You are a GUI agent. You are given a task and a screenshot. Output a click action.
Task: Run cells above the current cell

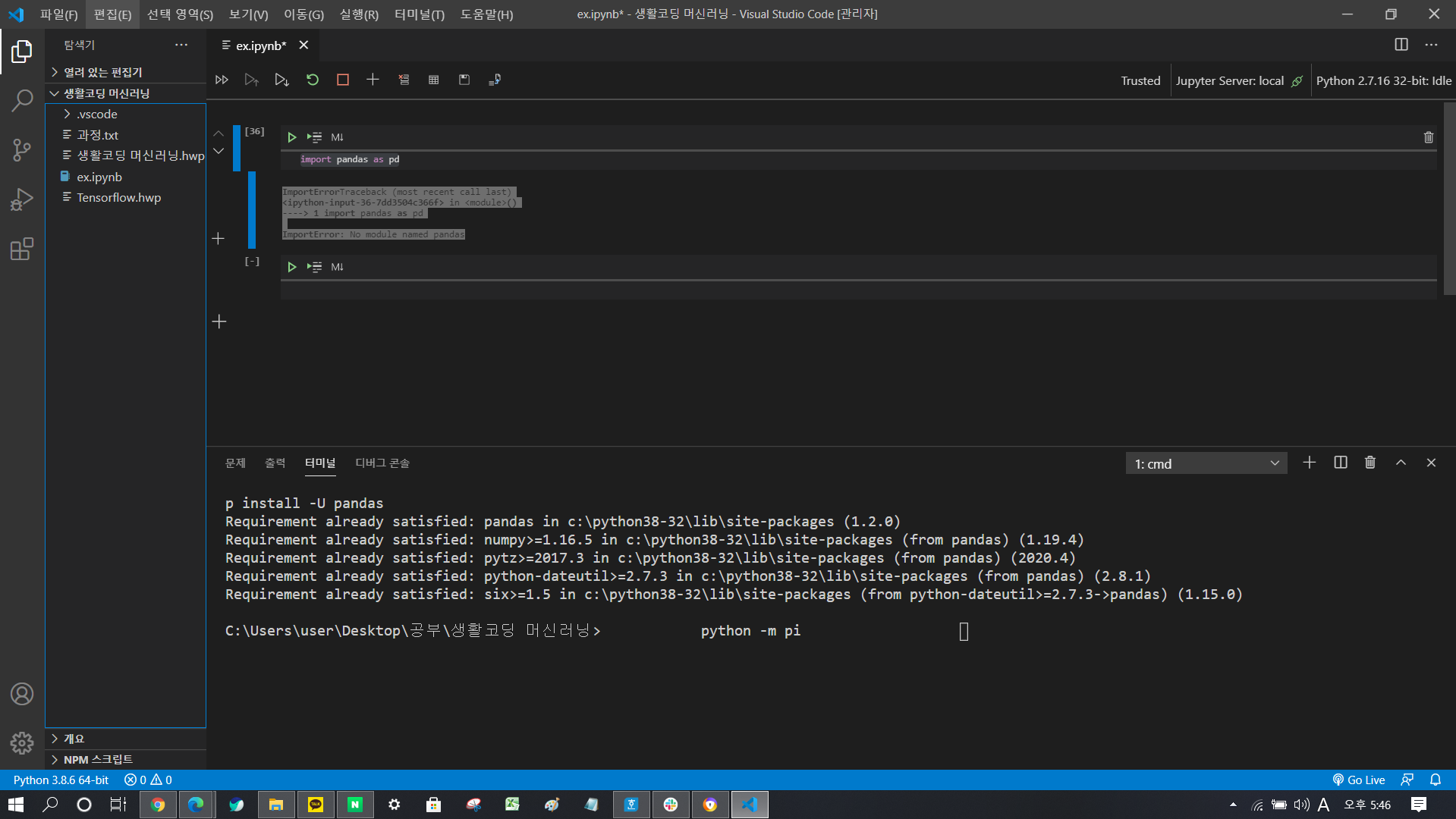click(251, 80)
